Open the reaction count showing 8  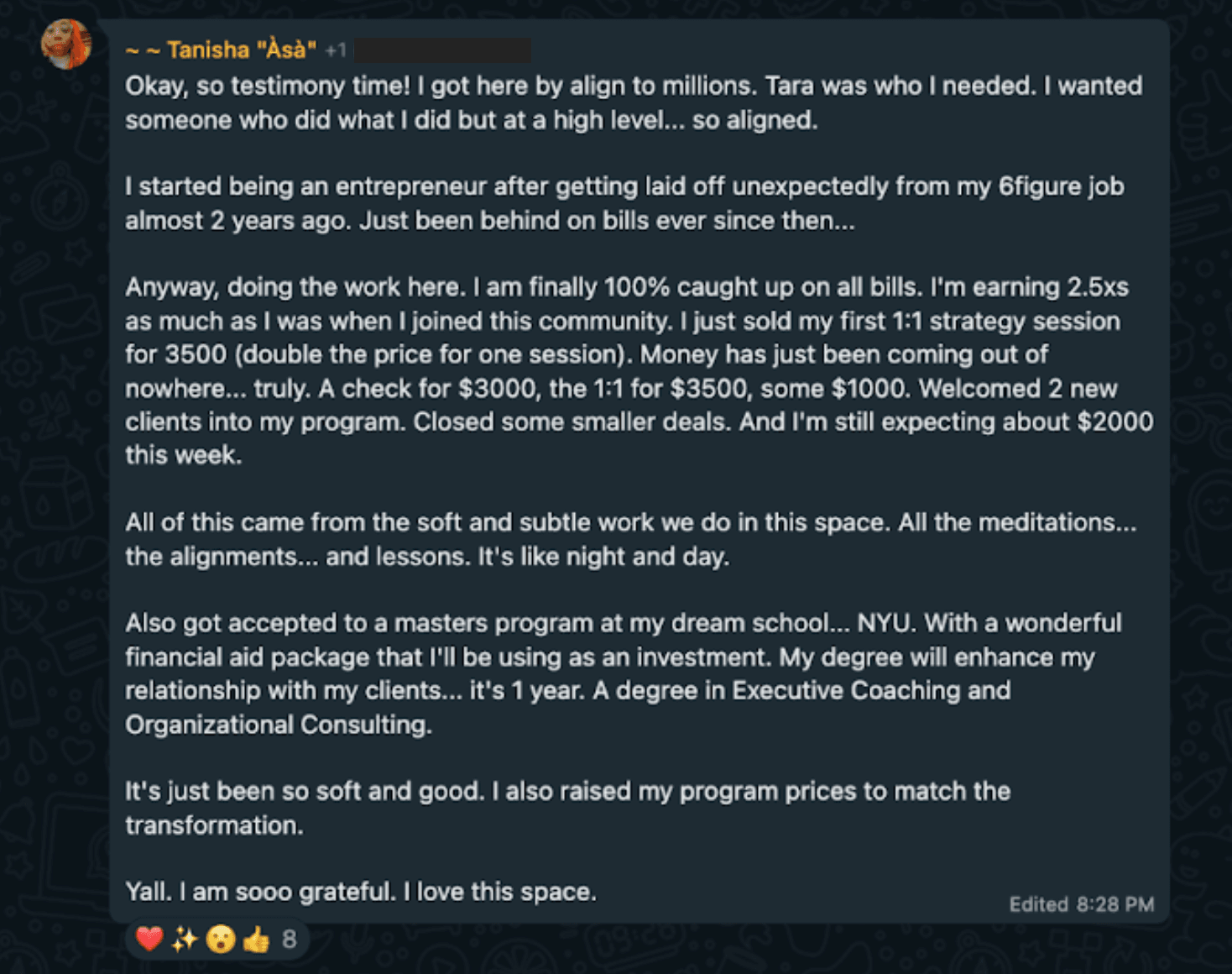click(290, 939)
